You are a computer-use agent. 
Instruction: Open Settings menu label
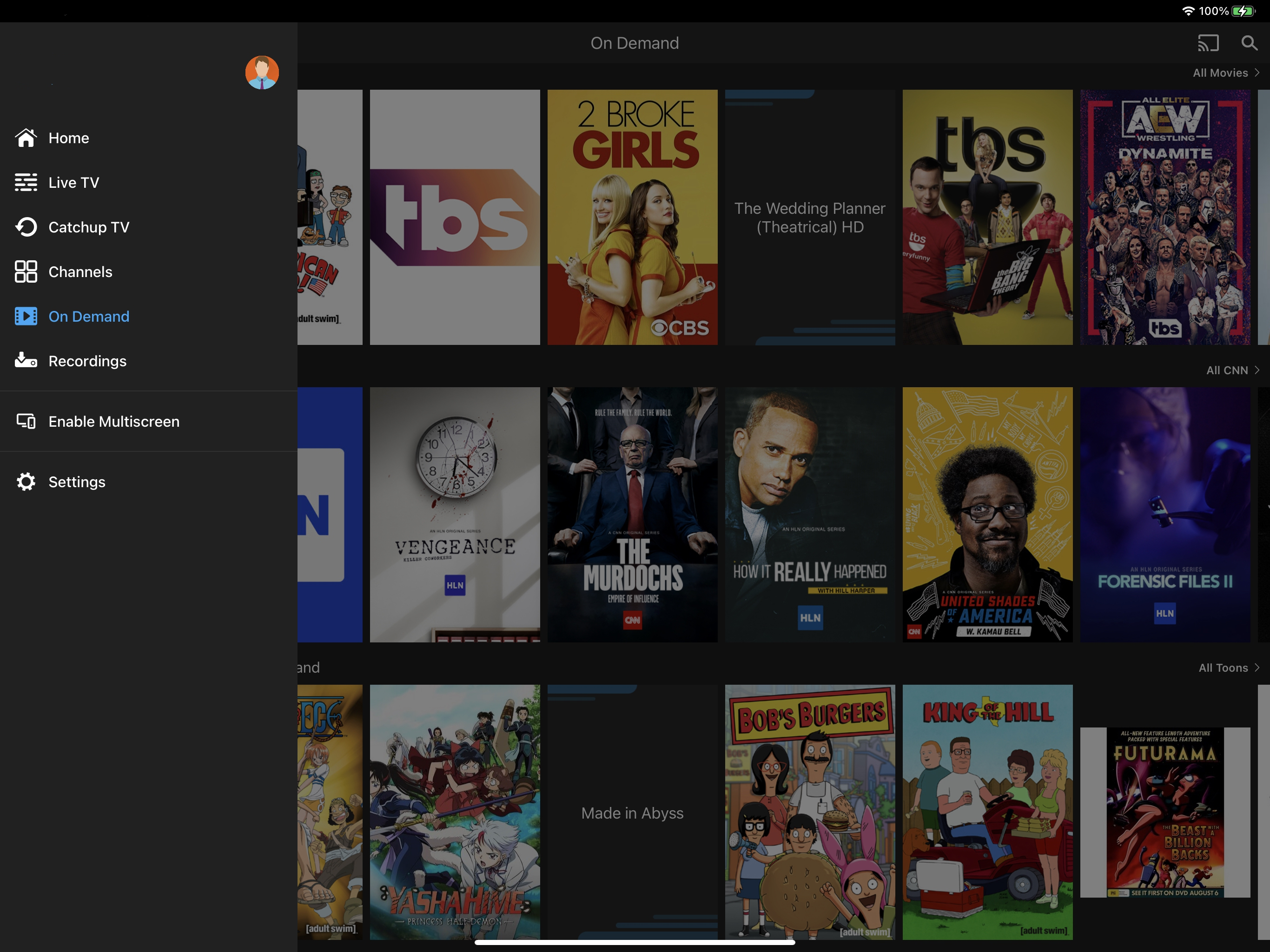[x=77, y=482]
